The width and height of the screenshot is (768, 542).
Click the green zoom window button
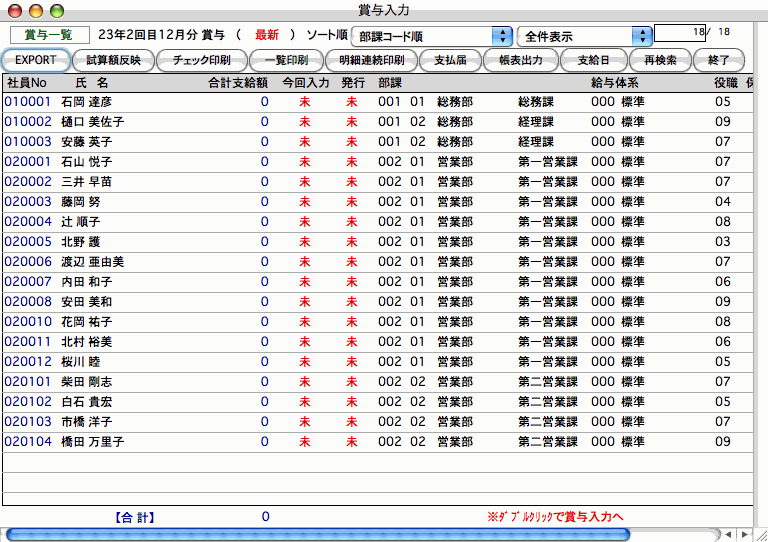point(56,10)
